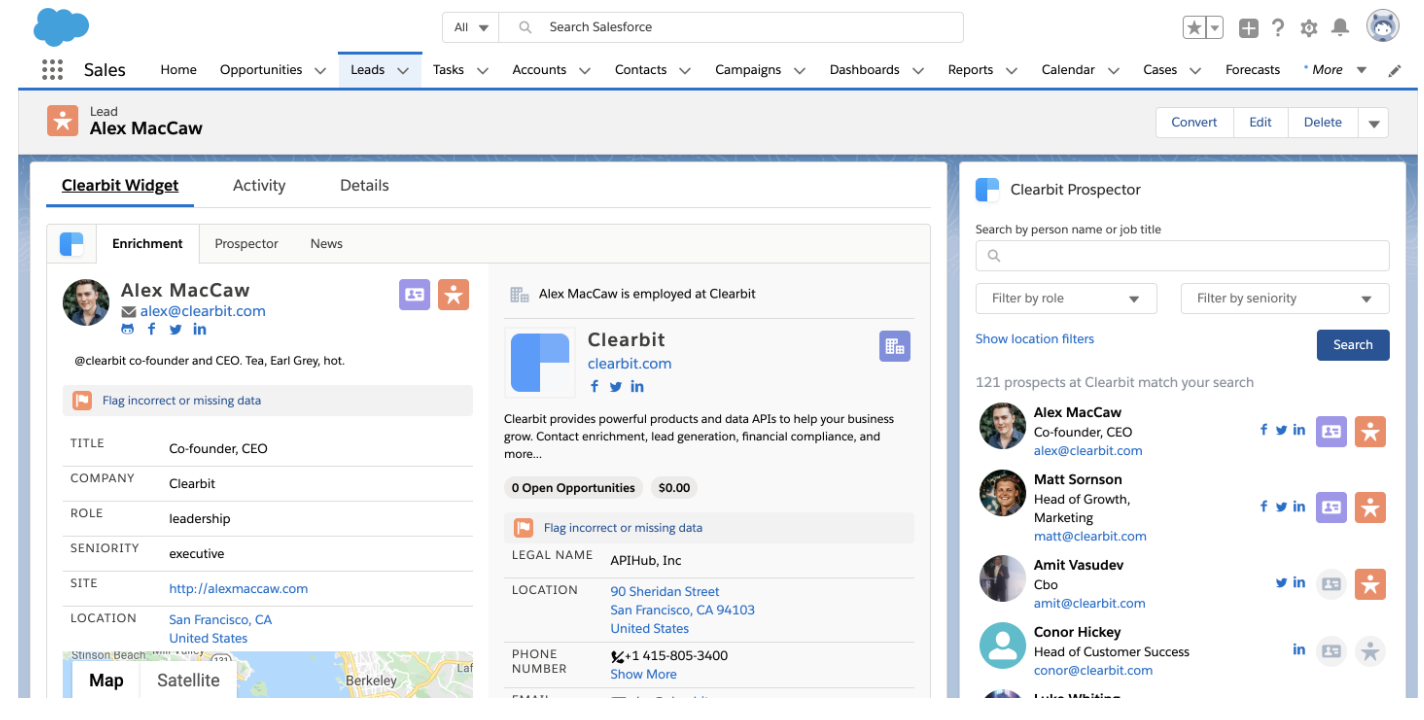Click Alex MacCaw's prospect row Facebook icon
1424x720 pixels.
point(1264,430)
